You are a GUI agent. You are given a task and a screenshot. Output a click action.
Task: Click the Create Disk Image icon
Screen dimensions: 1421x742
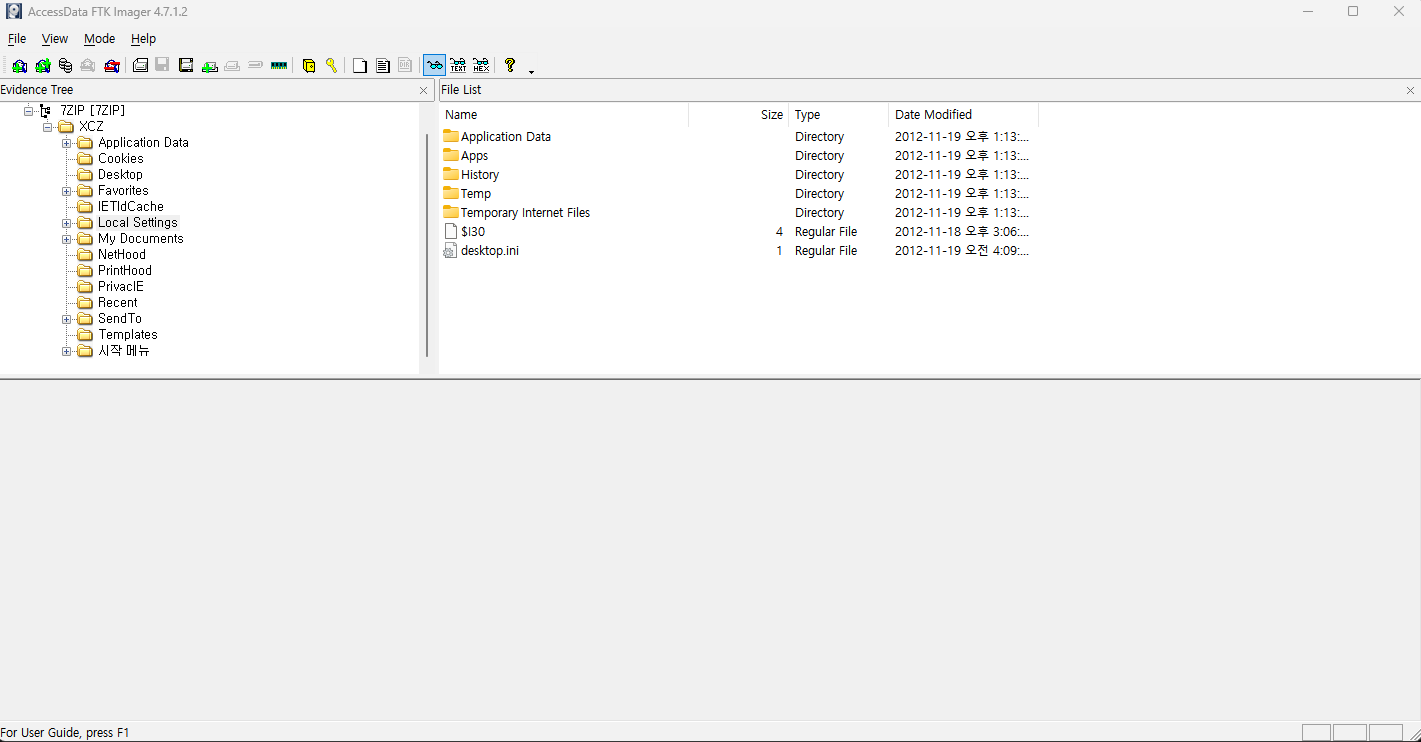click(141, 66)
